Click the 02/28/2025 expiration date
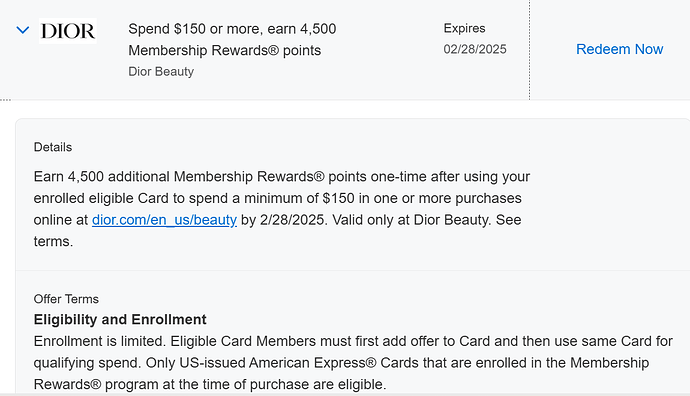The height and width of the screenshot is (396, 690). point(475,49)
